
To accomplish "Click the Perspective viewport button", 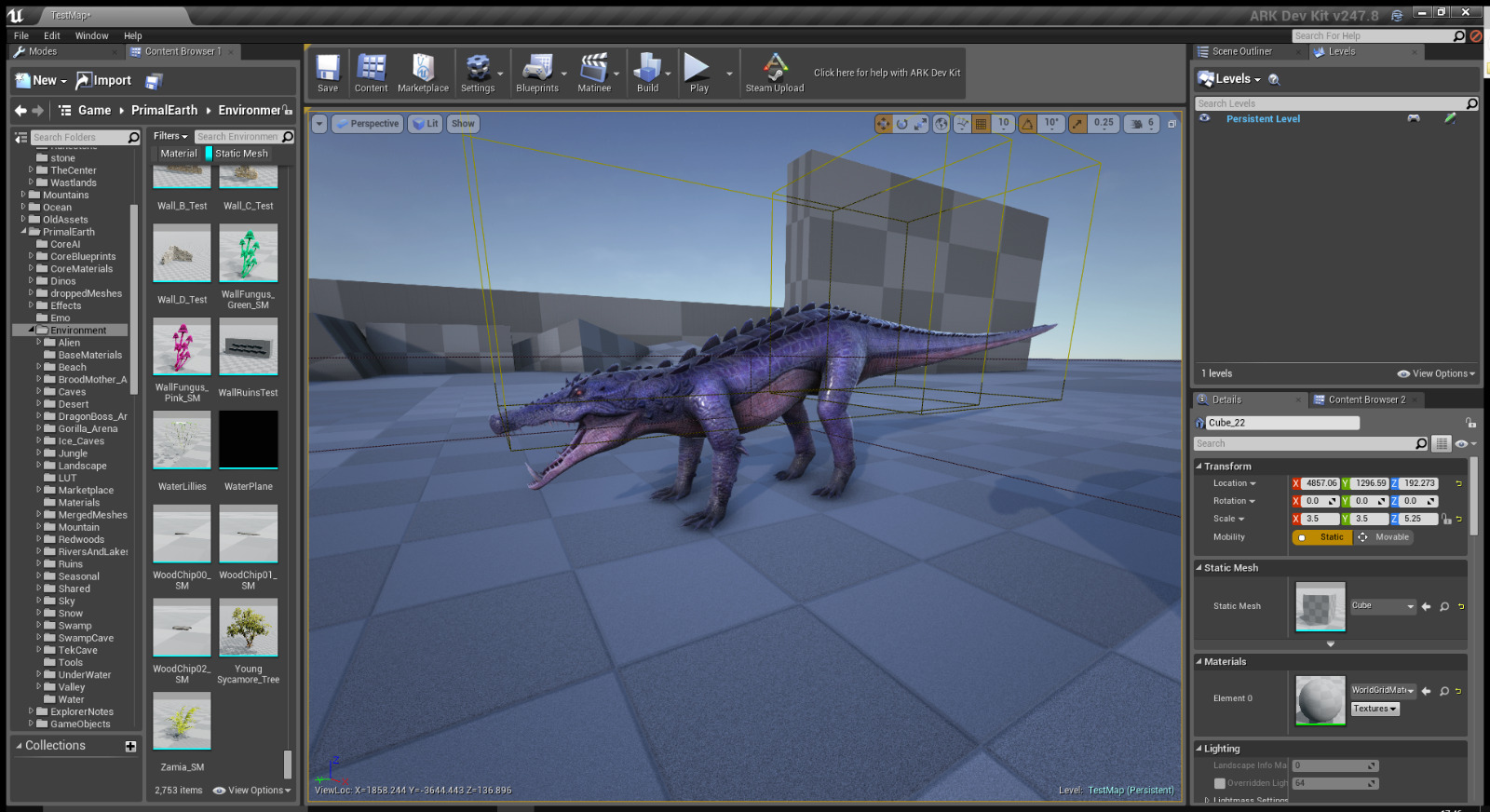I will pos(367,123).
